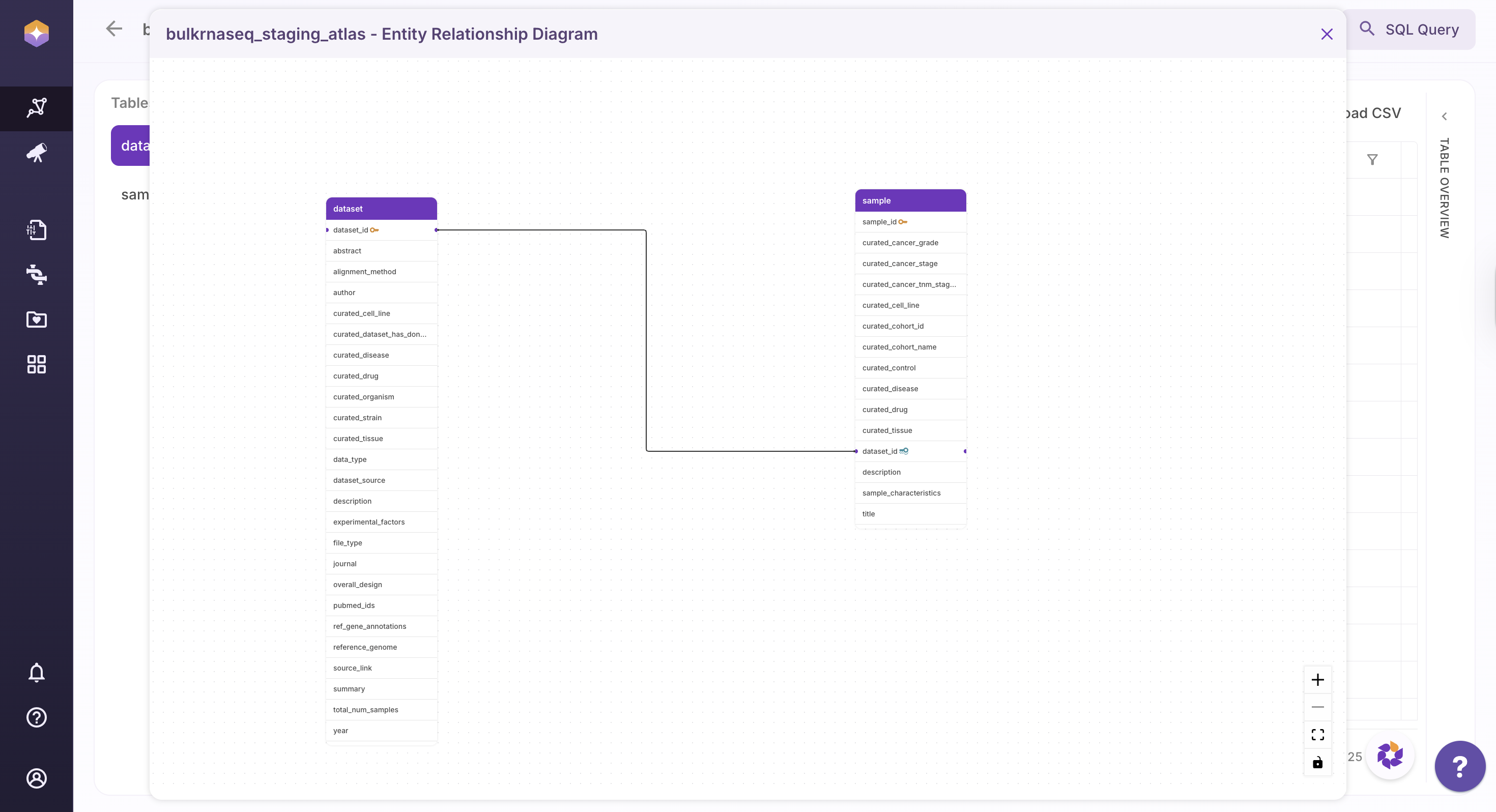Open the telescope explore icon
This screenshot has width=1496, height=812.
[37, 153]
